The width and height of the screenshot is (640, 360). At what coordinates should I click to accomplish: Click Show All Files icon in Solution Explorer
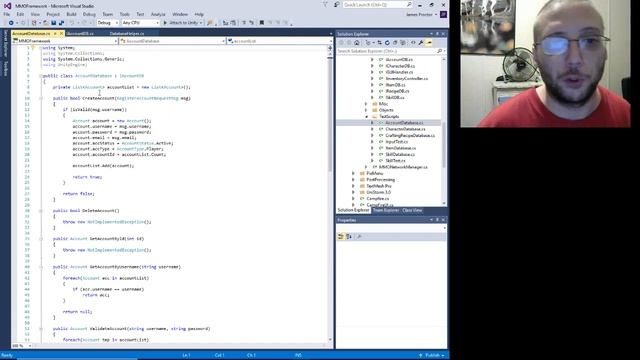point(403,42)
